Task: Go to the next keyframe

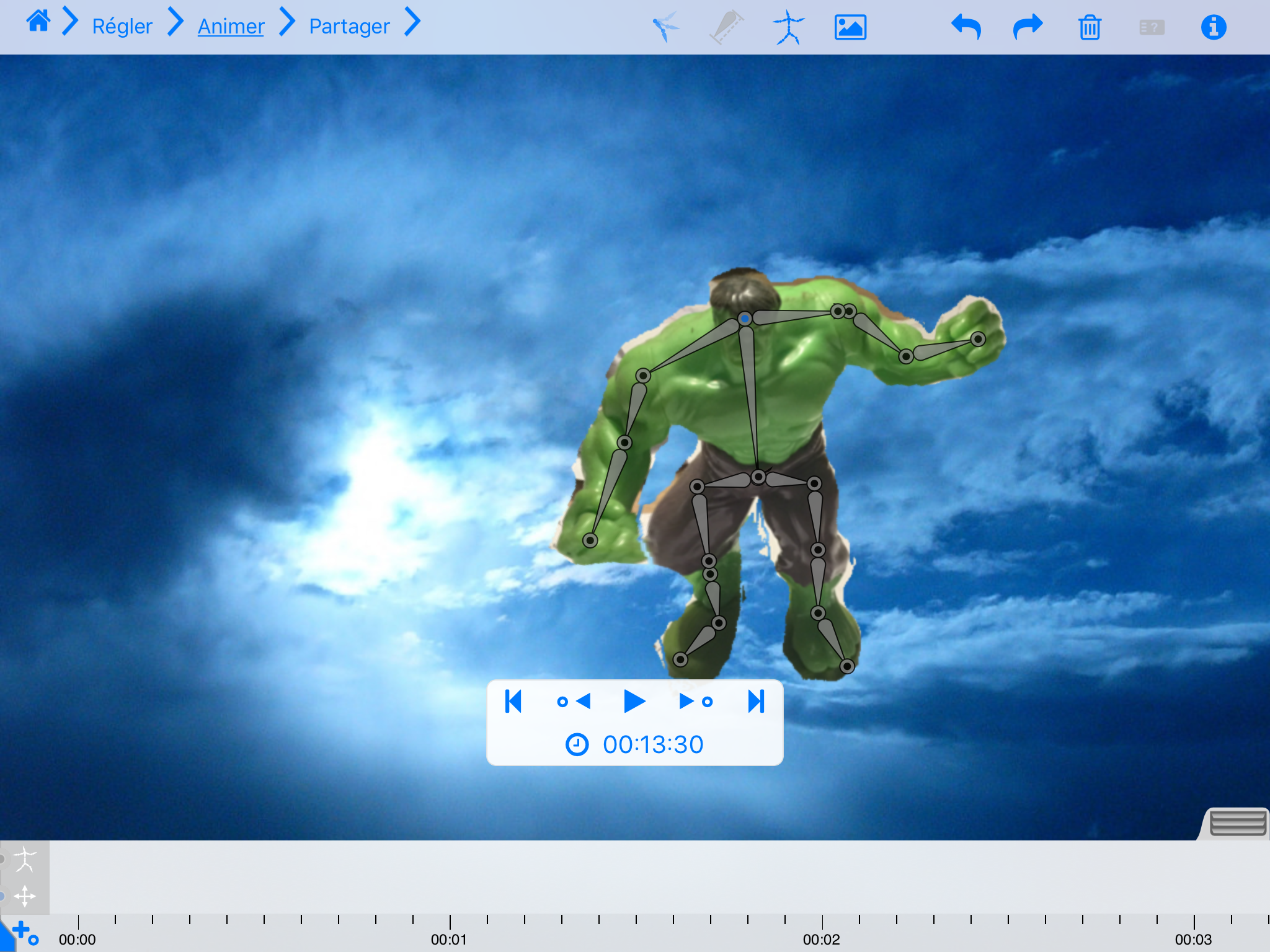Action: [696, 701]
